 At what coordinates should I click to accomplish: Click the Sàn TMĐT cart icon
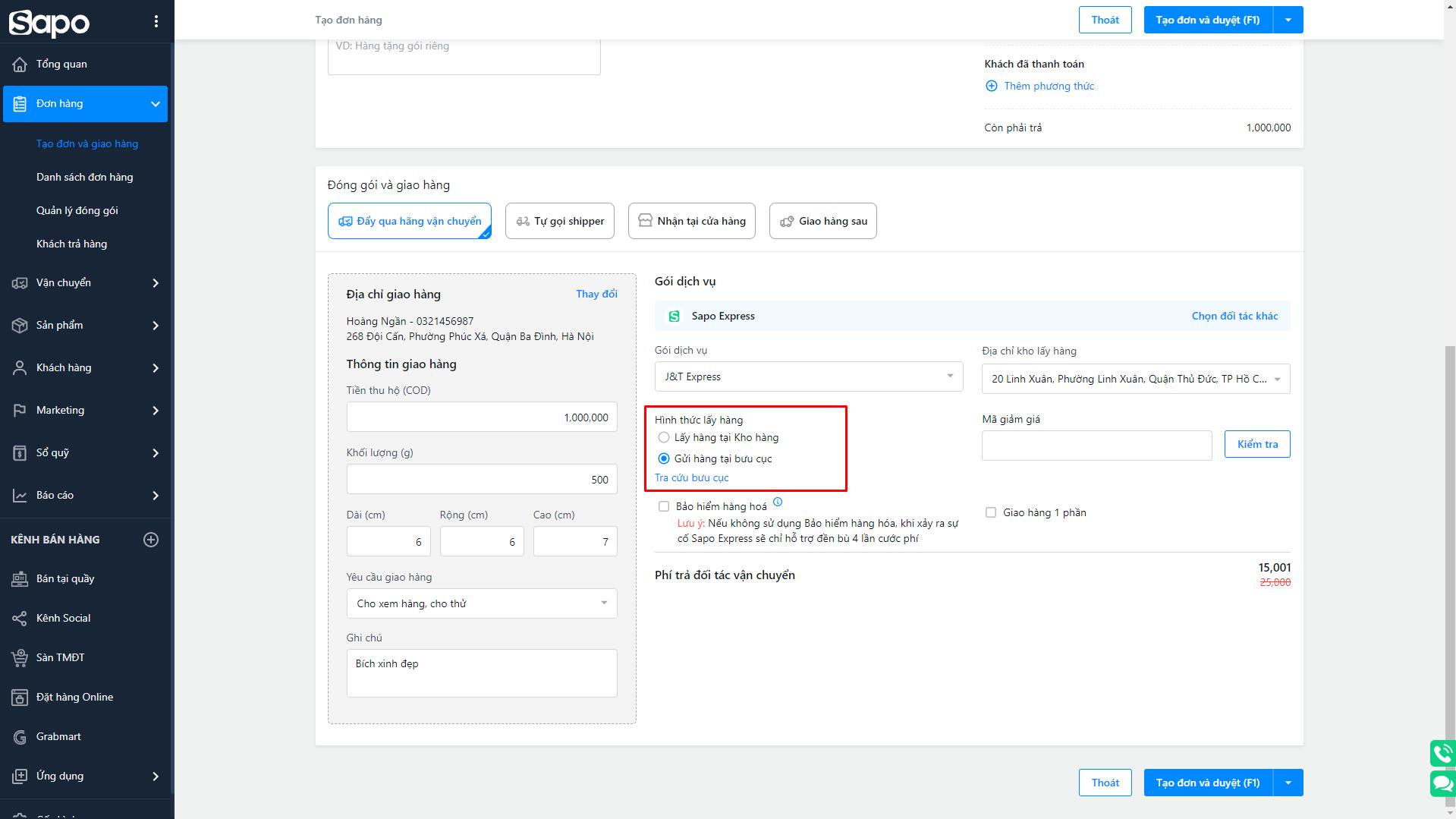(x=20, y=658)
